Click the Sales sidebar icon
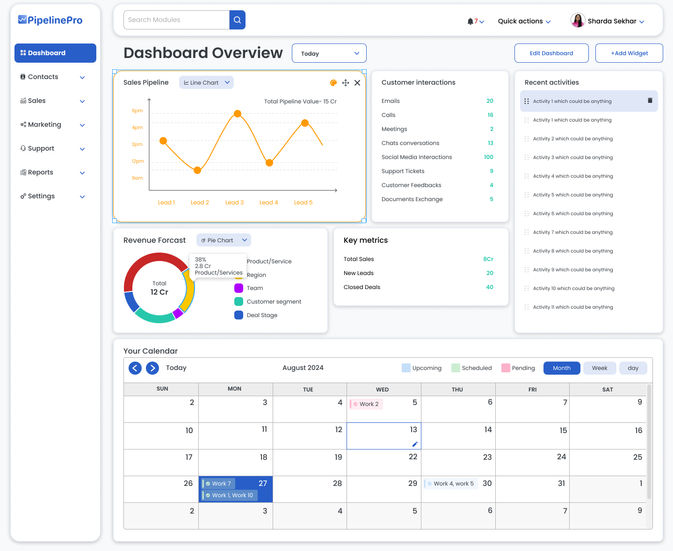This screenshot has width=673, height=551. click(x=23, y=100)
